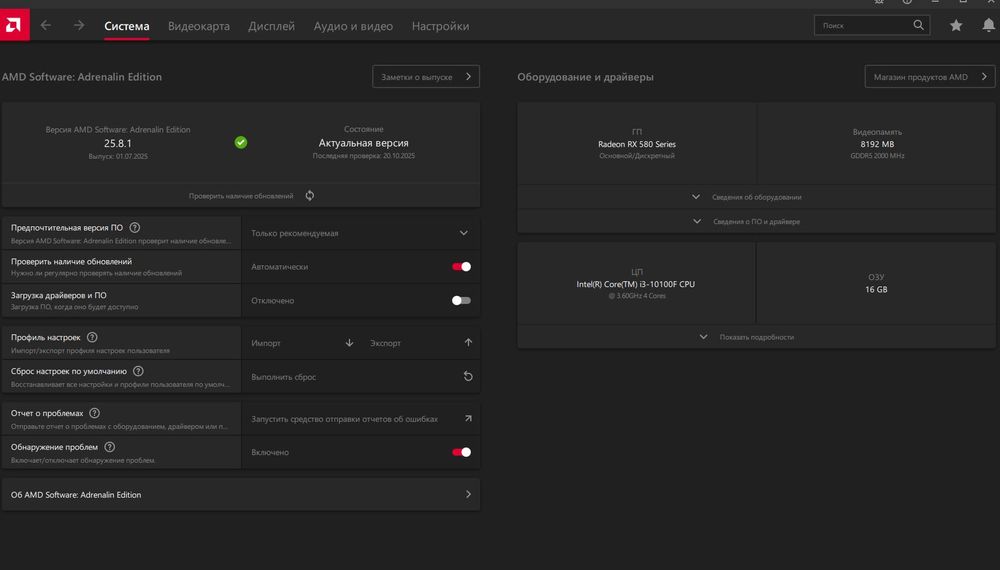Click Radeon RX 580 Series text
The height and width of the screenshot is (570, 1000).
pos(636,144)
